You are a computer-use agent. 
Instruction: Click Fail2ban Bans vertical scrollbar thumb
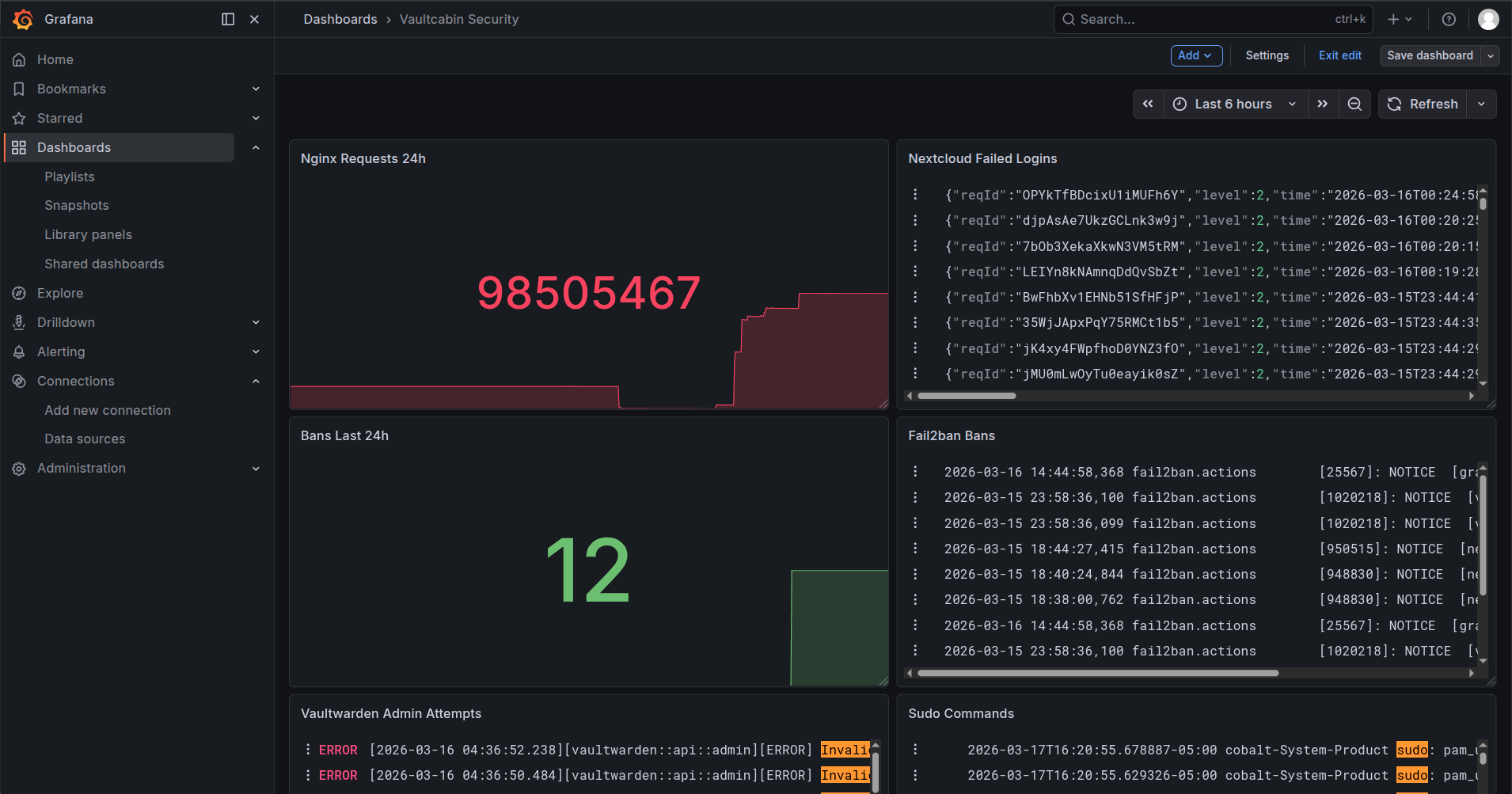[x=1483, y=534]
